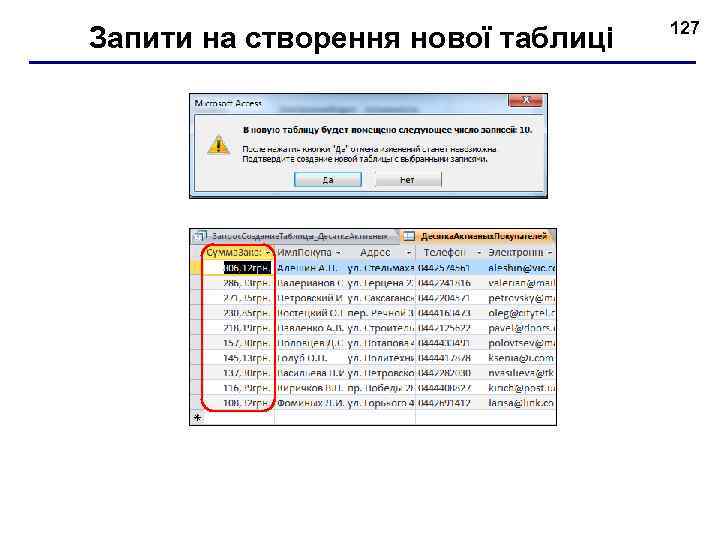This screenshot has height=540, width=720.
Task: Click the email cell starting 'polovtsev@'
Action: [521, 343]
